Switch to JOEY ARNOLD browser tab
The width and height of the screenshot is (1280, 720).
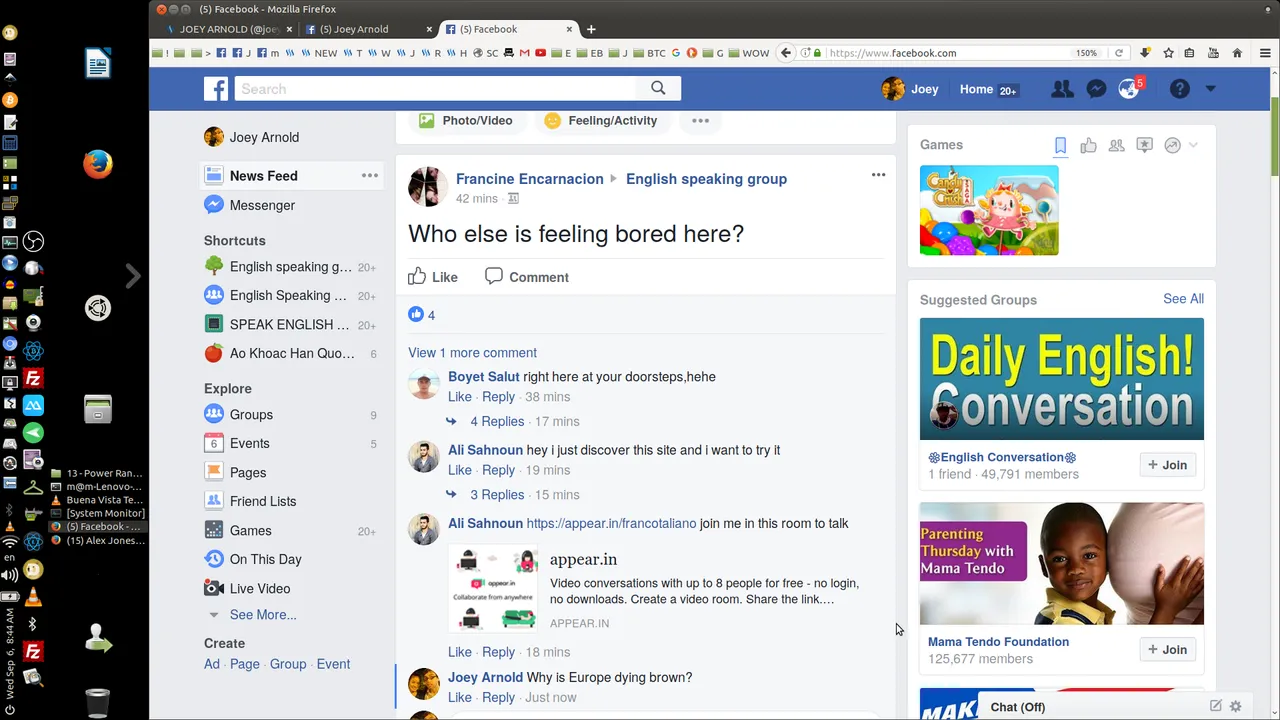pyautogui.click(x=229, y=29)
